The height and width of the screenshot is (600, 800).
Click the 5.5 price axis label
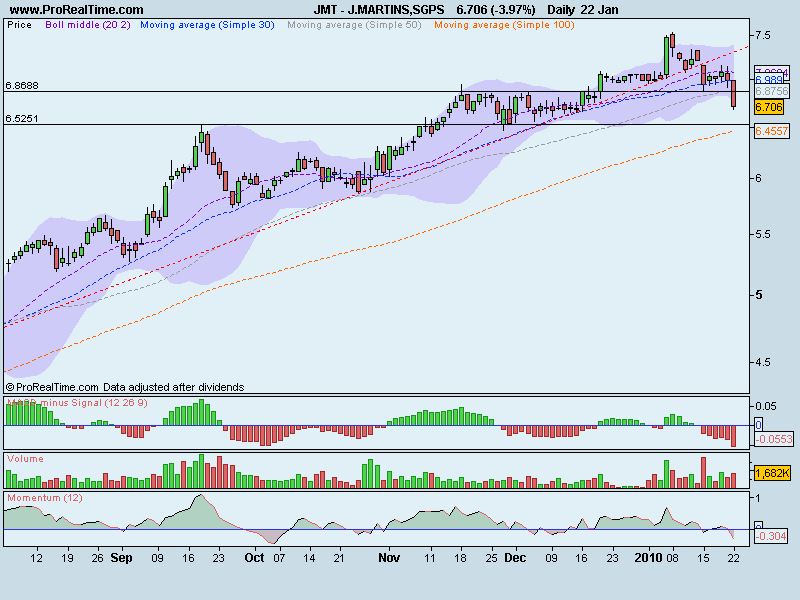click(763, 234)
